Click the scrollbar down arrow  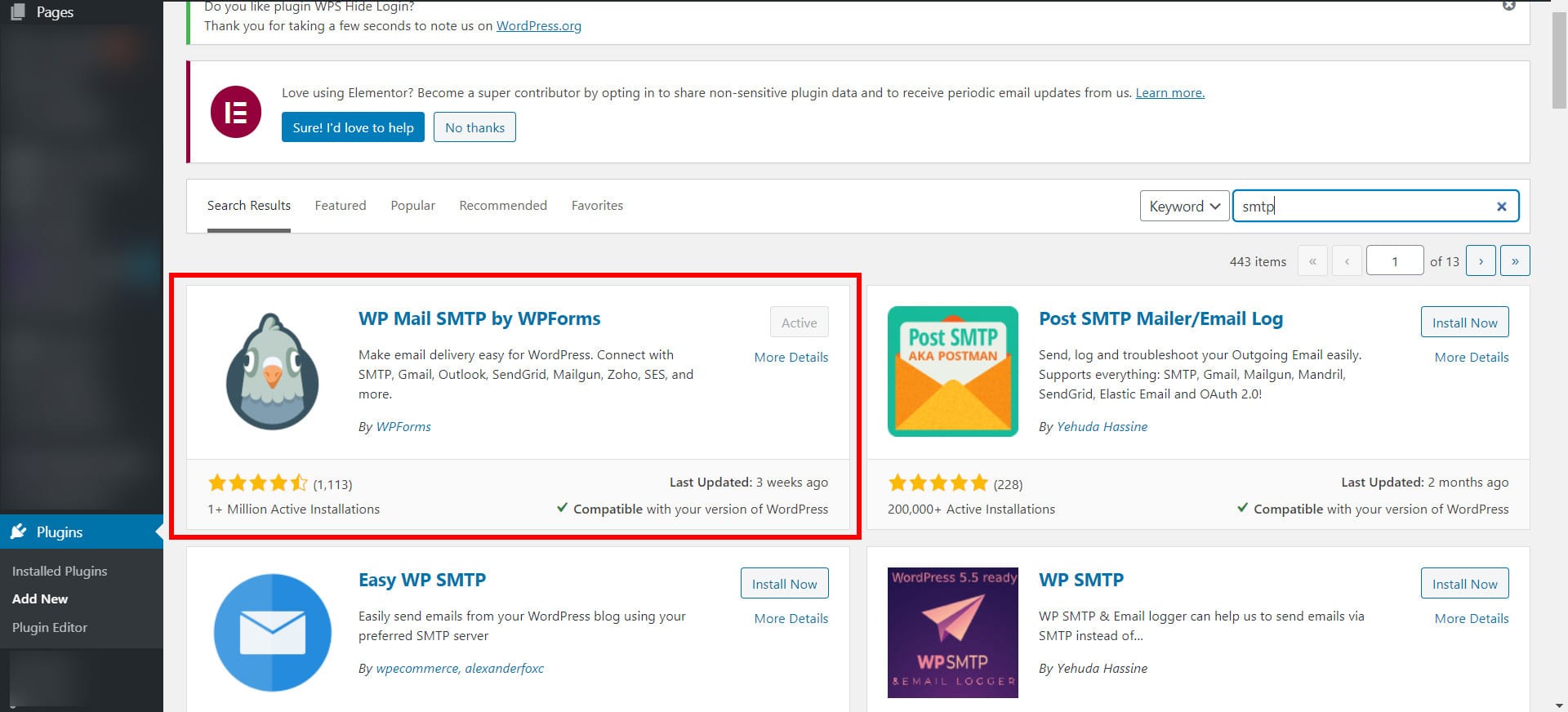(1559, 705)
